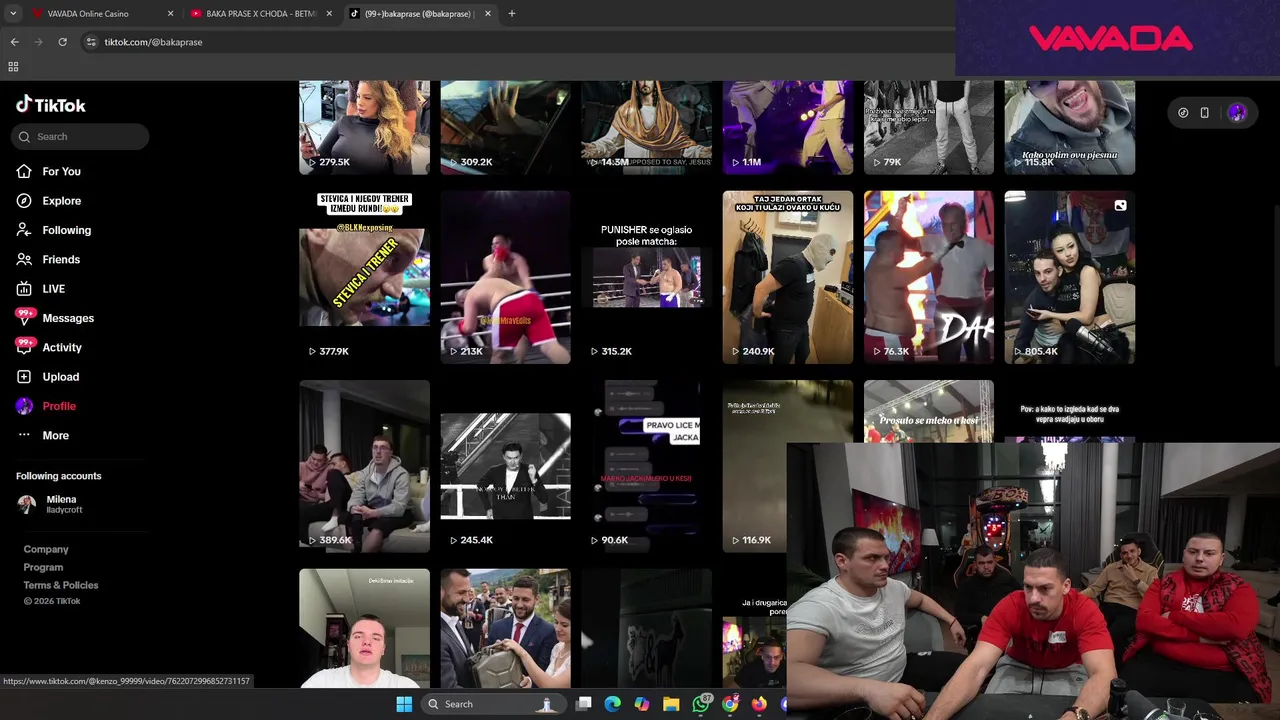Open Copilot from the taskbar
This screenshot has width=1280, height=720.
pos(642,704)
